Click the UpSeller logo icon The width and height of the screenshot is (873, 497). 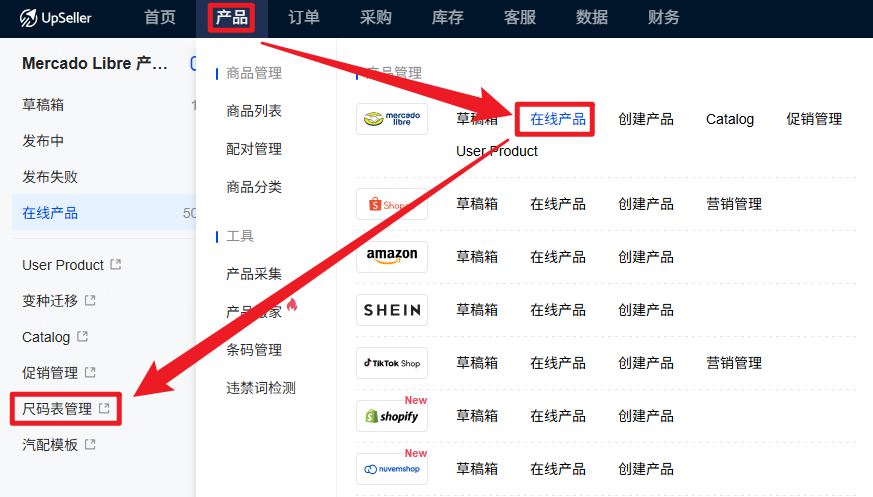[25, 17]
